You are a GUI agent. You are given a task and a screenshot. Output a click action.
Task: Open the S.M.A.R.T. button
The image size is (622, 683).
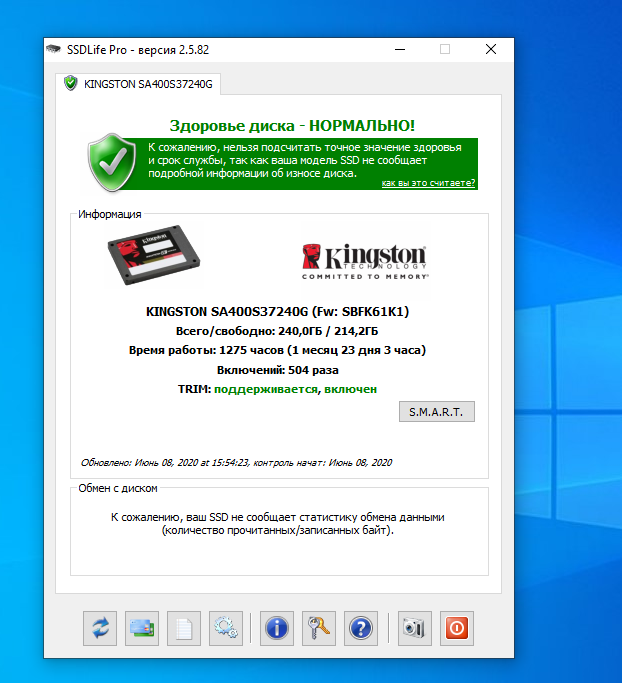[x=436, y=412]
